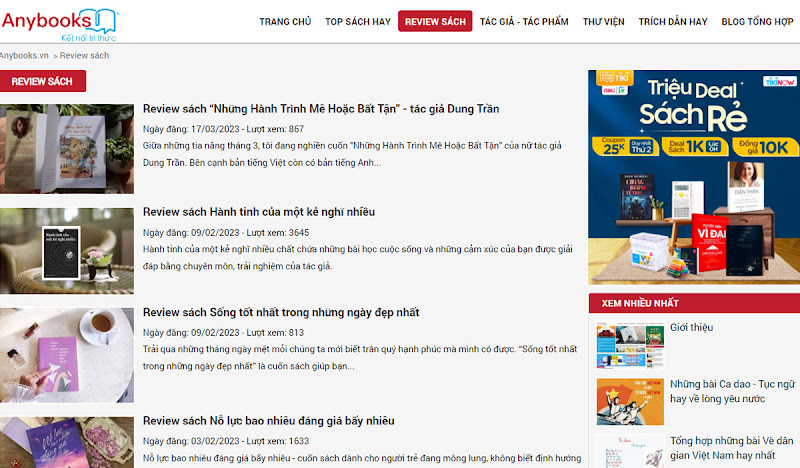Click the text 'Lượt xem: 3645'
The height and width of the screenshot is (468, 800).
278,233
